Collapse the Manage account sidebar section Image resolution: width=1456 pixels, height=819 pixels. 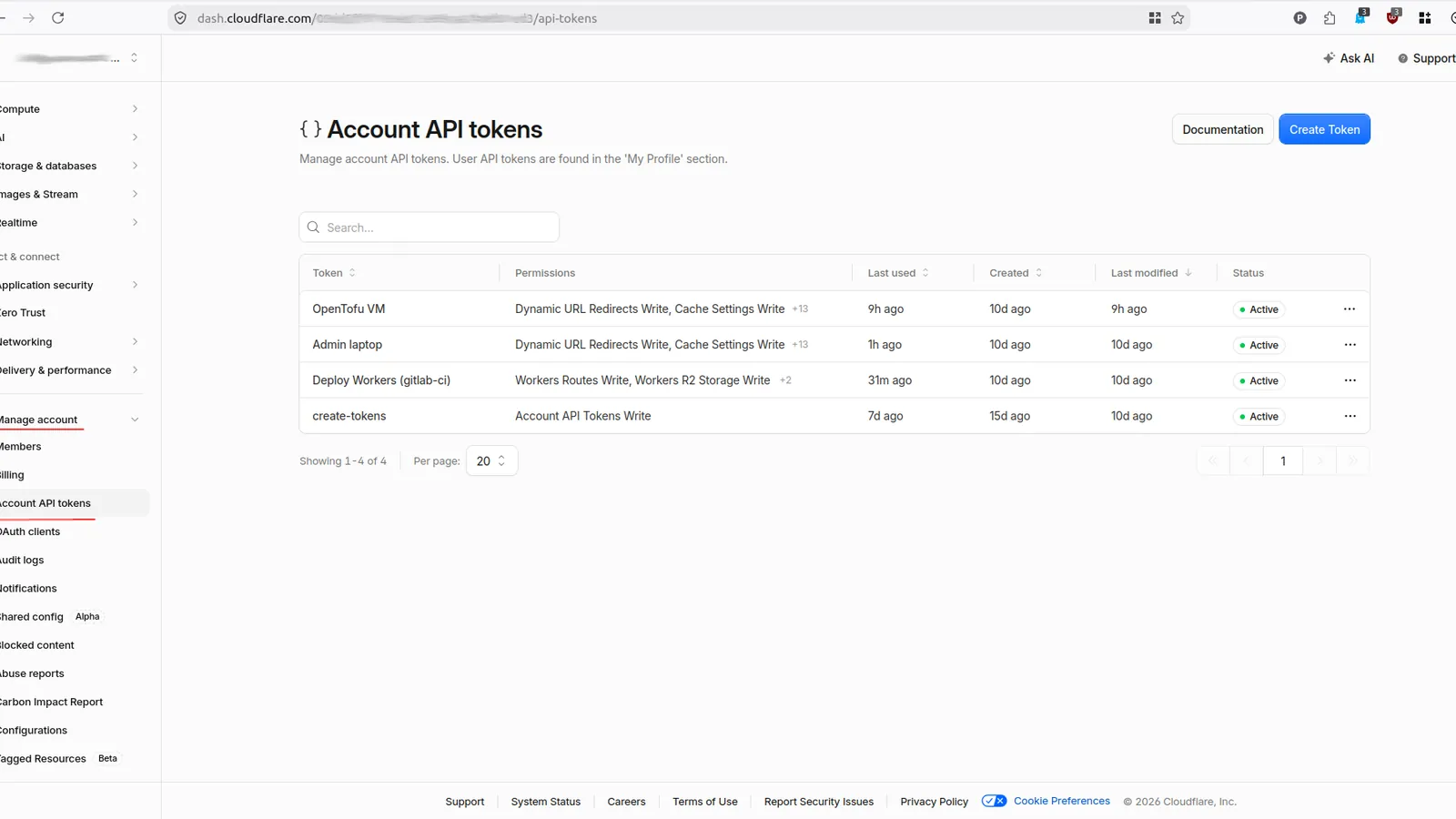135,420
